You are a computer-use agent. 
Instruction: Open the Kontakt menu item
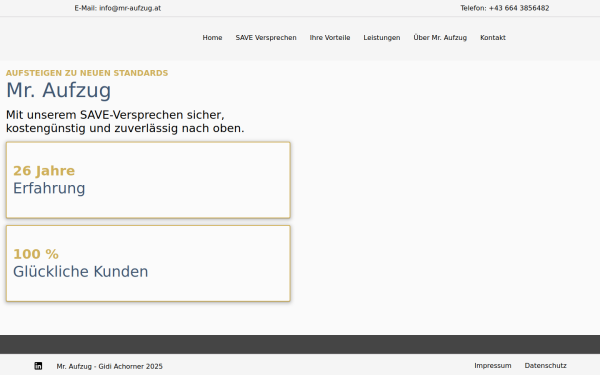tap(493, 38)
